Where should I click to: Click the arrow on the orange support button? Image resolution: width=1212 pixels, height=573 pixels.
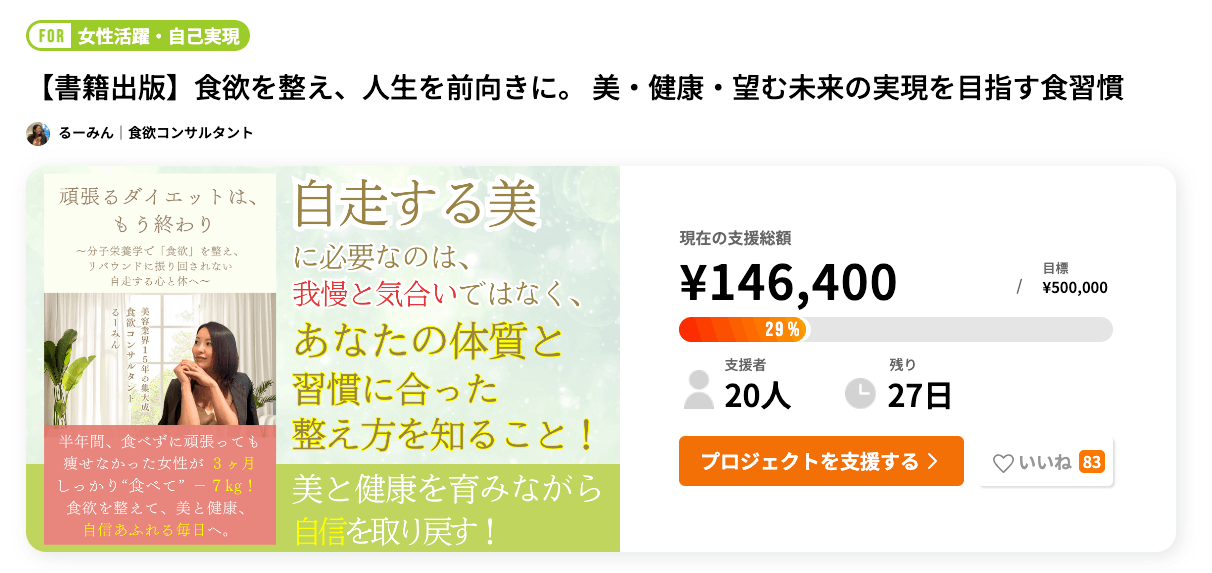coord(933,461)
